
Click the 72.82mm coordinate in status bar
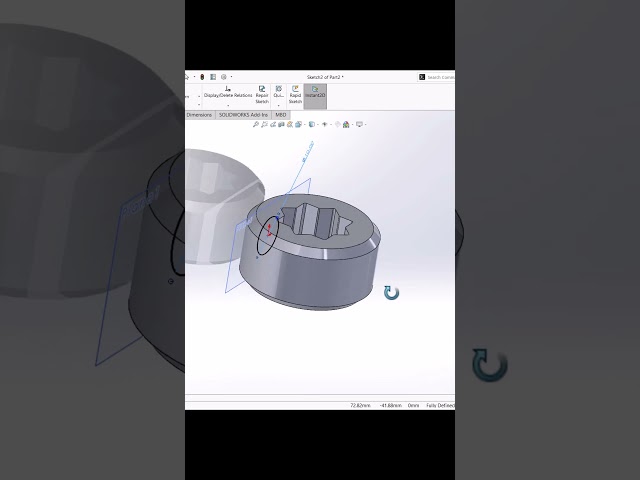coord(360,405)
